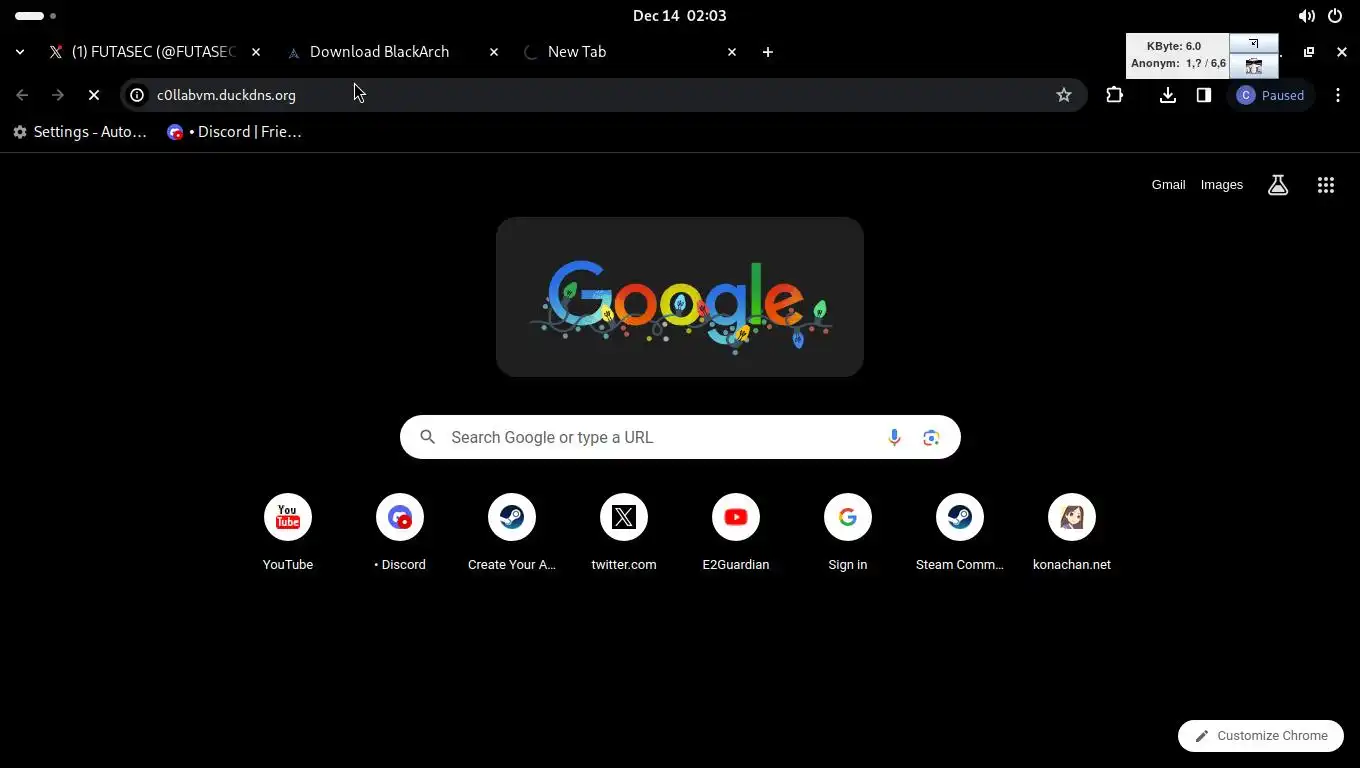Viewport: 1360px width, 768px height.
Task: Open the Settings - Auto bookmark
Action: pyautogui.click(x=80, y=132)
